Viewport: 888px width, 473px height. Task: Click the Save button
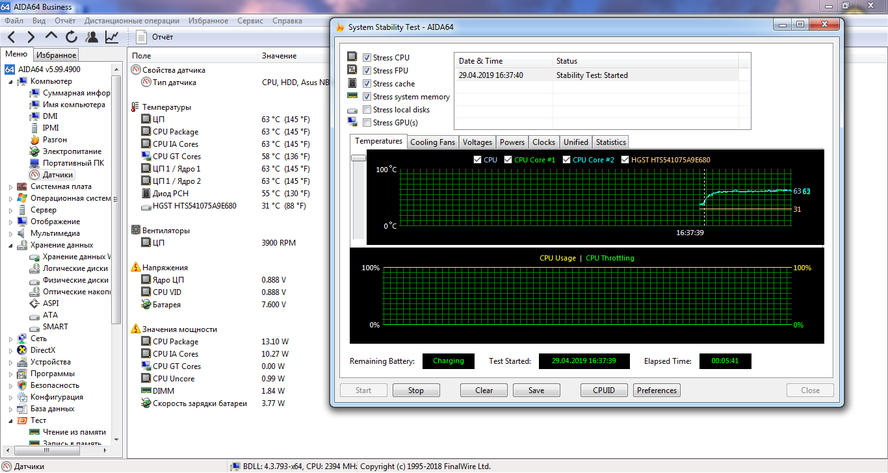point(536,390)
